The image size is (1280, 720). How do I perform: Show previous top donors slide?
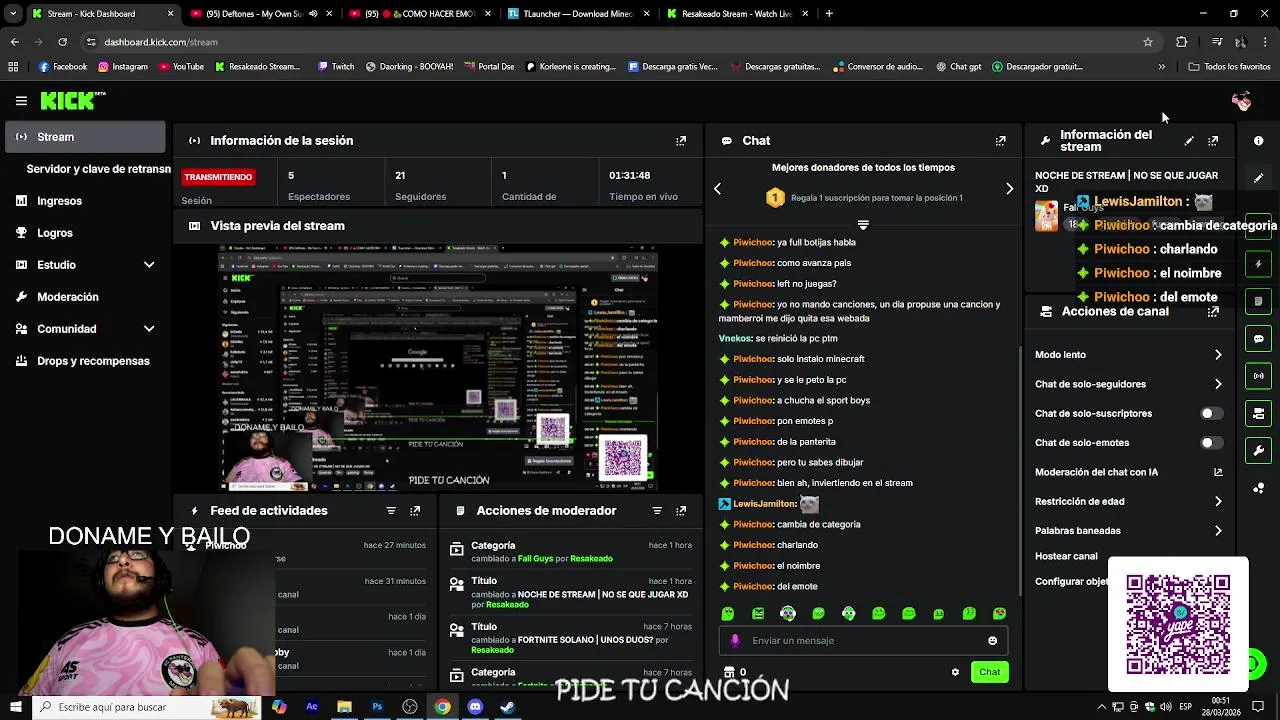click(717, 188)
